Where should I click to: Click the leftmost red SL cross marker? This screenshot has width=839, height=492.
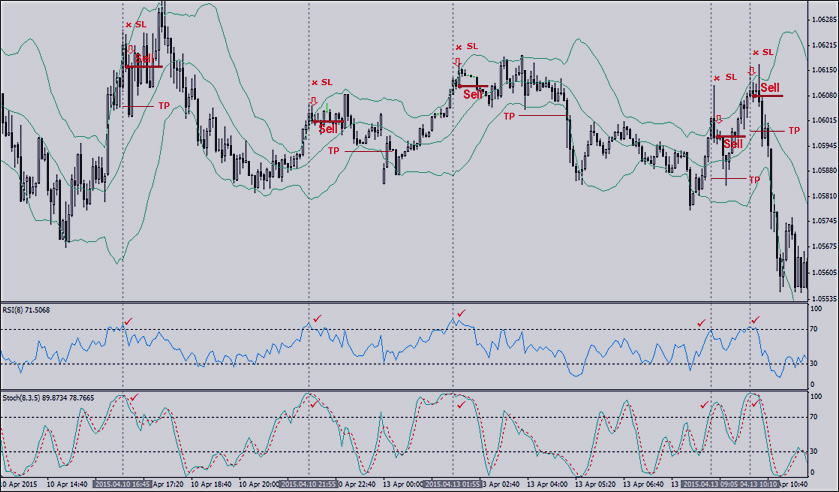pyautogui.click(x=127, y=24)
